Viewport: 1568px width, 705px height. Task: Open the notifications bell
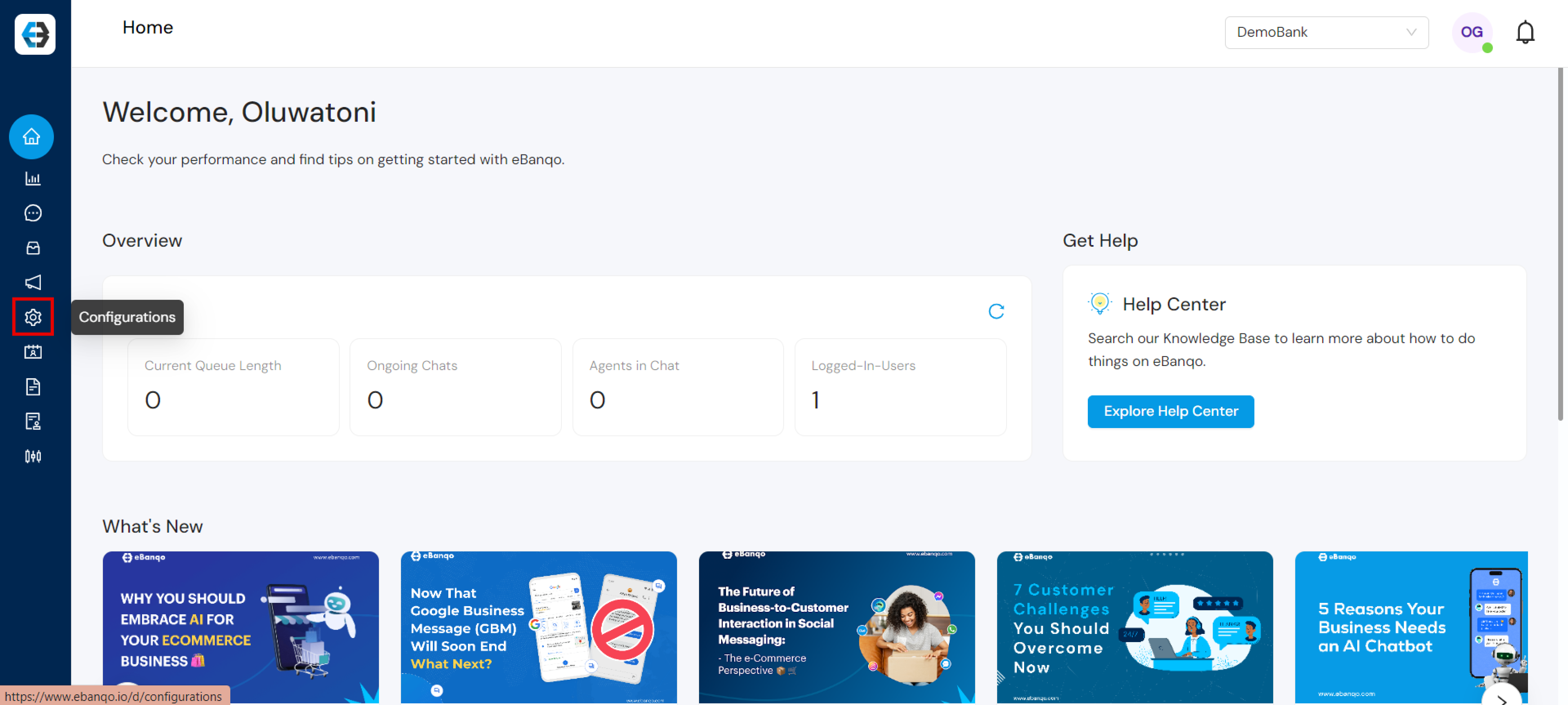pyautogui.click(x=1525, y=32)
